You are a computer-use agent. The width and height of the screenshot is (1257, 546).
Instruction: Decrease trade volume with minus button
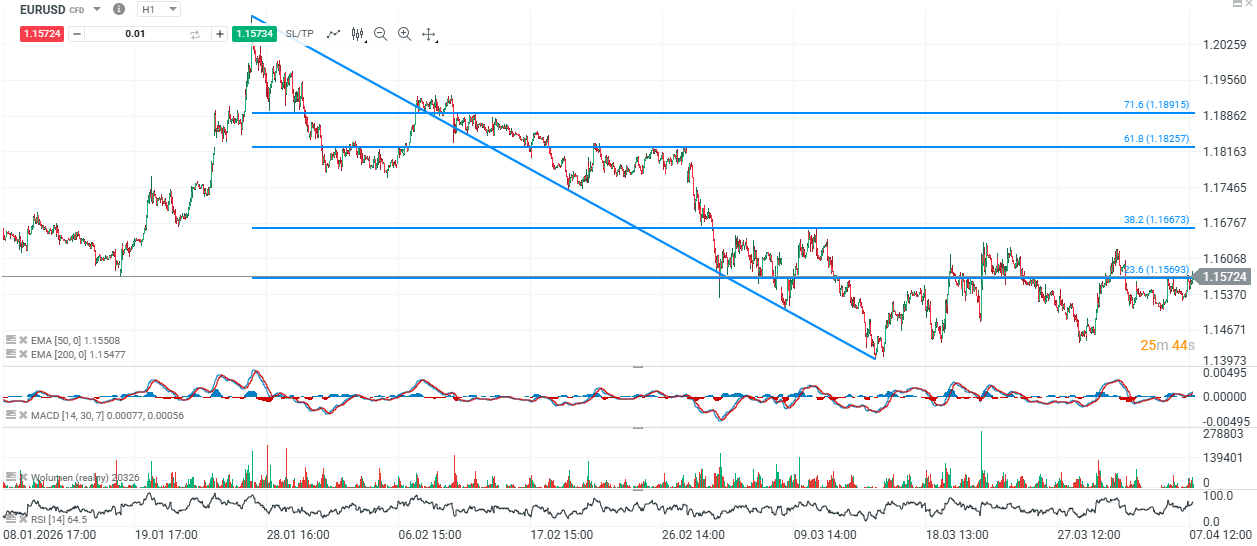click(x=77, y=34)
